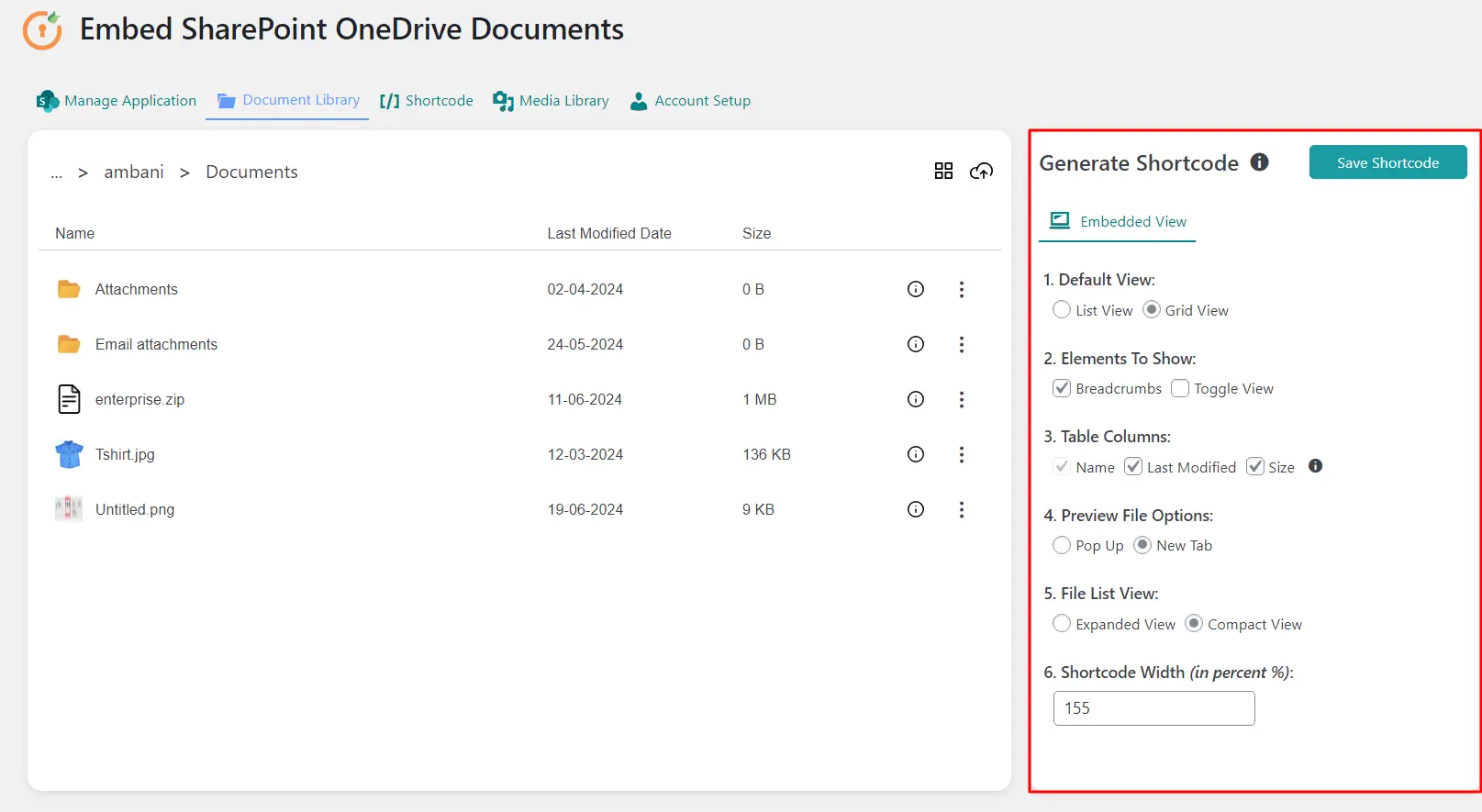Open Document Library tab
1482x812 pixels.
tap(288, 100)
